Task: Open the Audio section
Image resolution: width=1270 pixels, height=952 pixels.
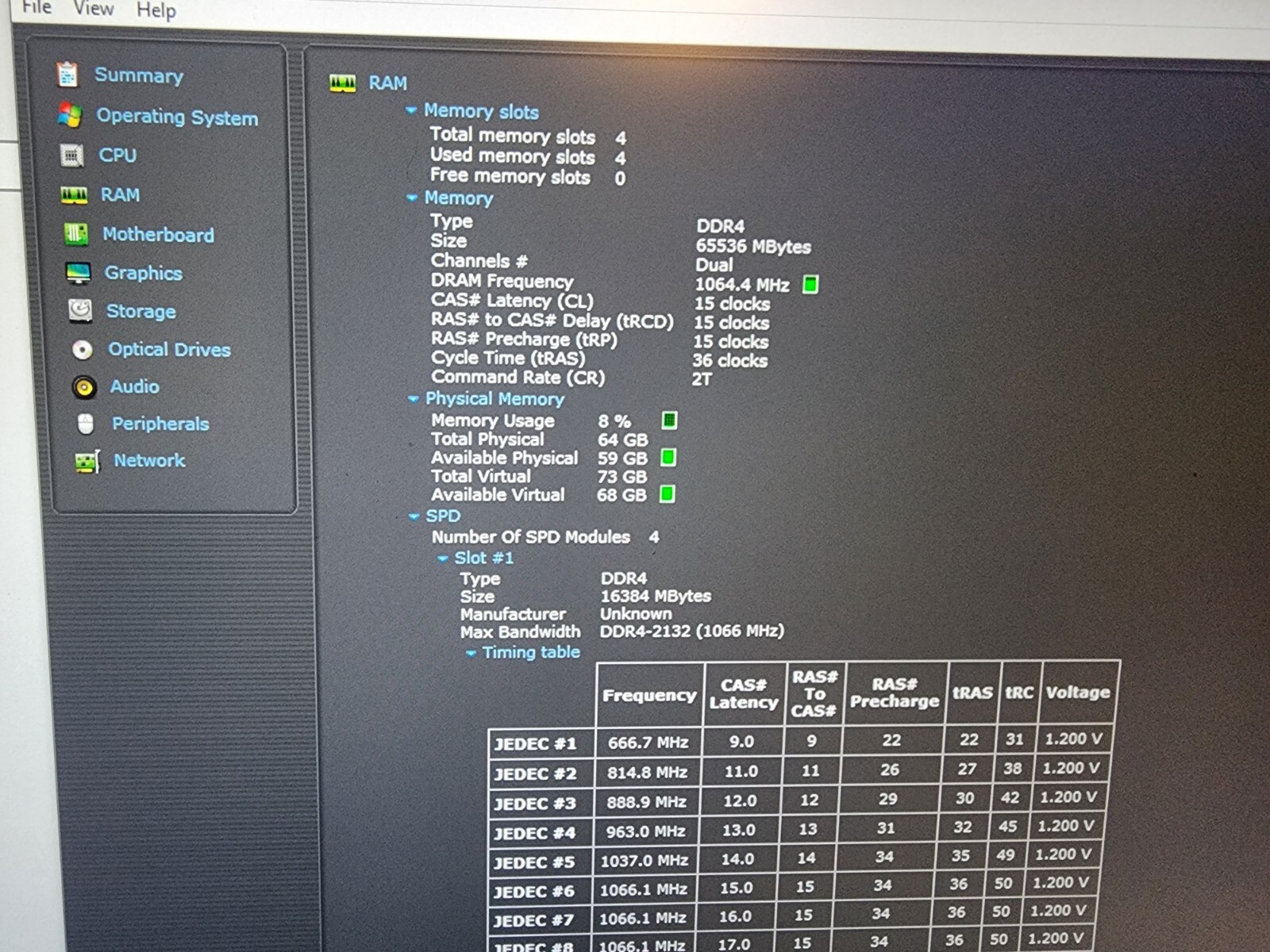Action: tap(135, 386)
